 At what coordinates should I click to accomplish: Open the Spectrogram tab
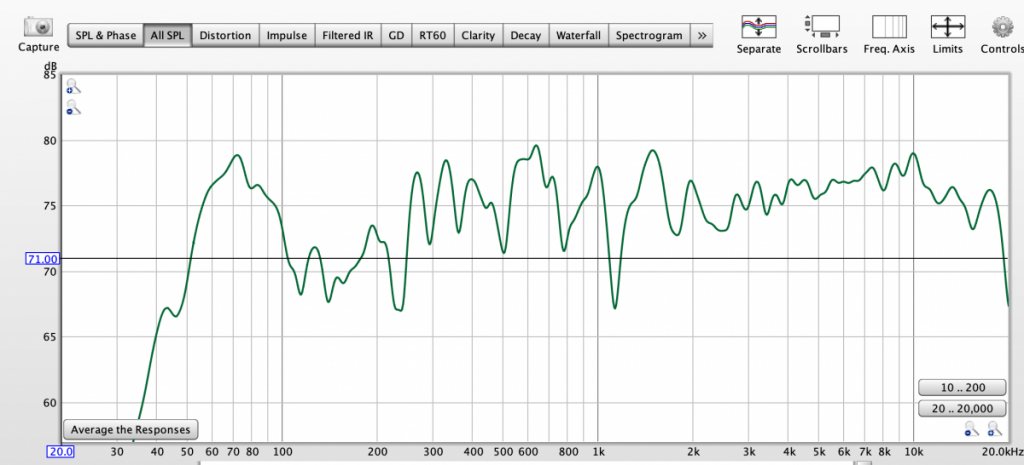coord(650,35)
